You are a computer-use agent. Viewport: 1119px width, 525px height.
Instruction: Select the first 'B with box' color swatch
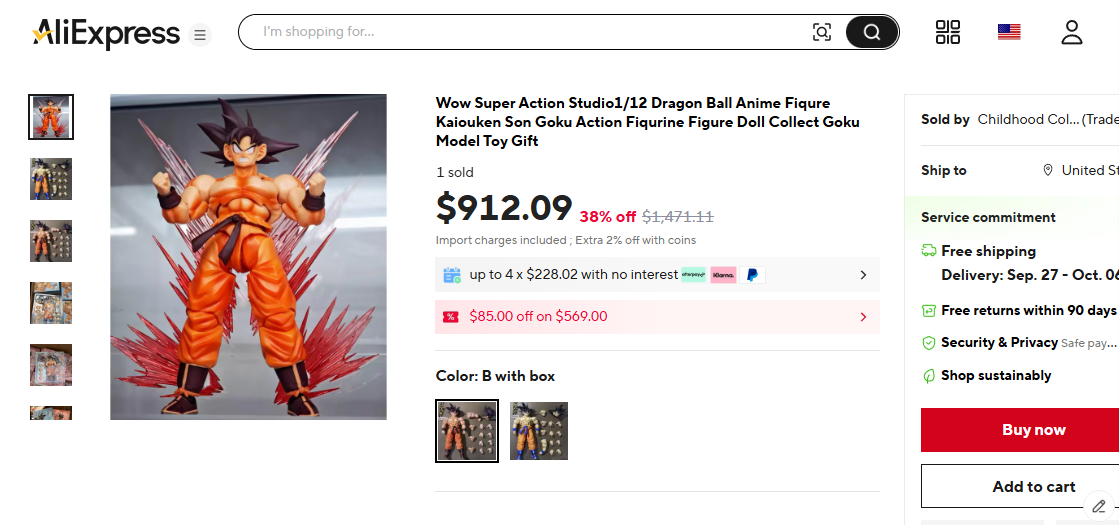click(467, 431)
